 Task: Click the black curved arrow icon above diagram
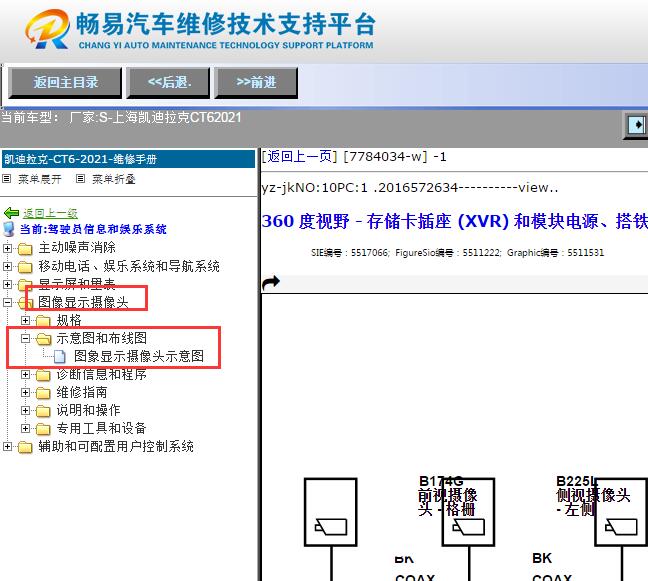pyautogui.click(x=271, y=283)
